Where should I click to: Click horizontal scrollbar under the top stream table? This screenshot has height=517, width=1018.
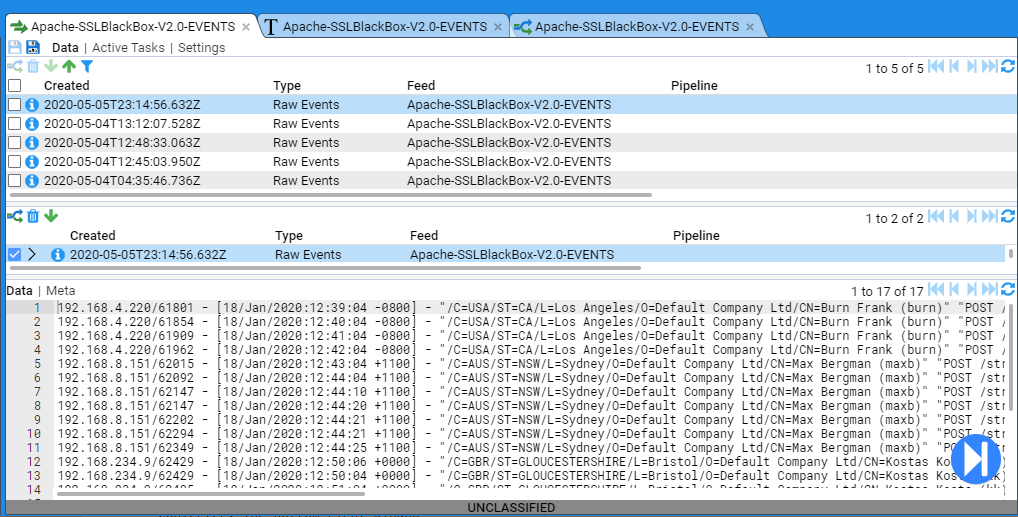pos(330,195)
